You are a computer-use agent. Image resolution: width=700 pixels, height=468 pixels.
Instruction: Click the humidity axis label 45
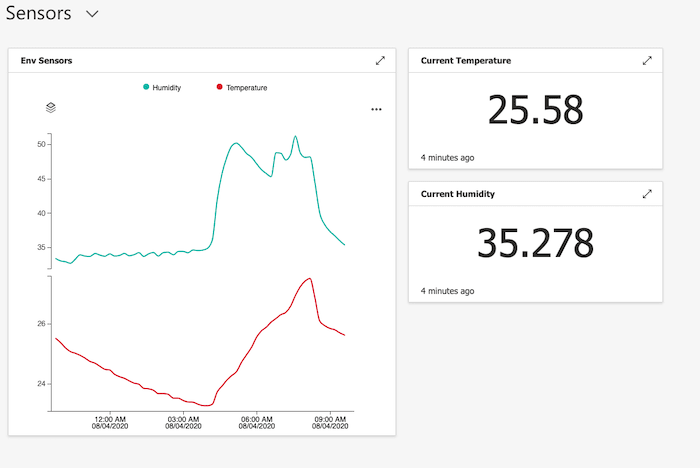(x=41, y=179)
